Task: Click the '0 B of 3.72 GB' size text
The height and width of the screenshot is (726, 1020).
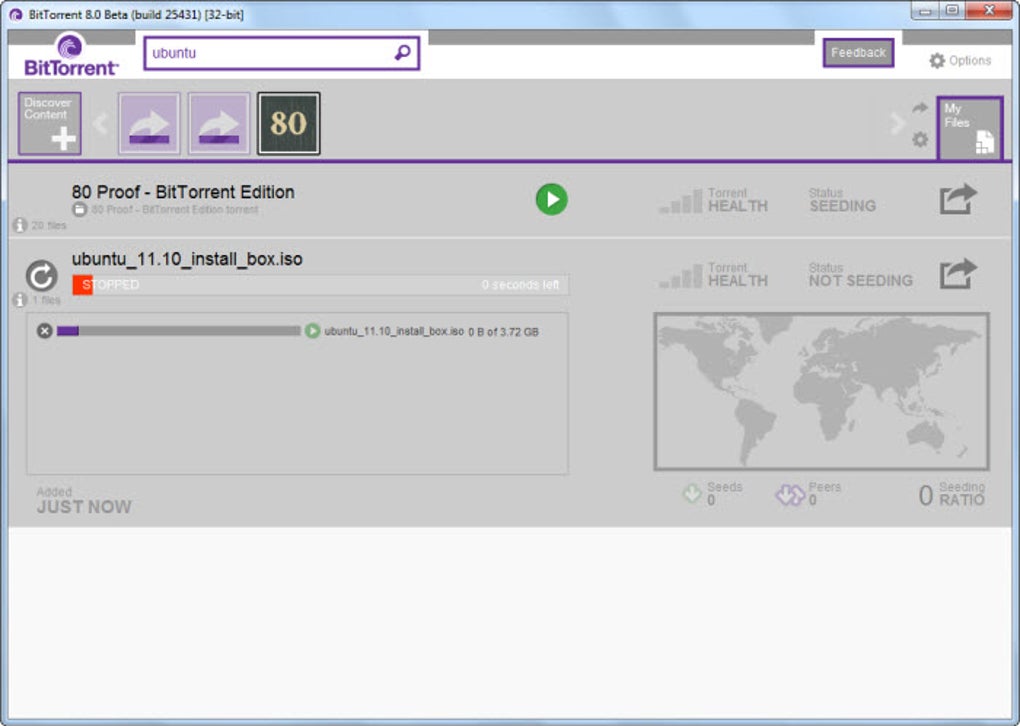Action: (503, 332)
